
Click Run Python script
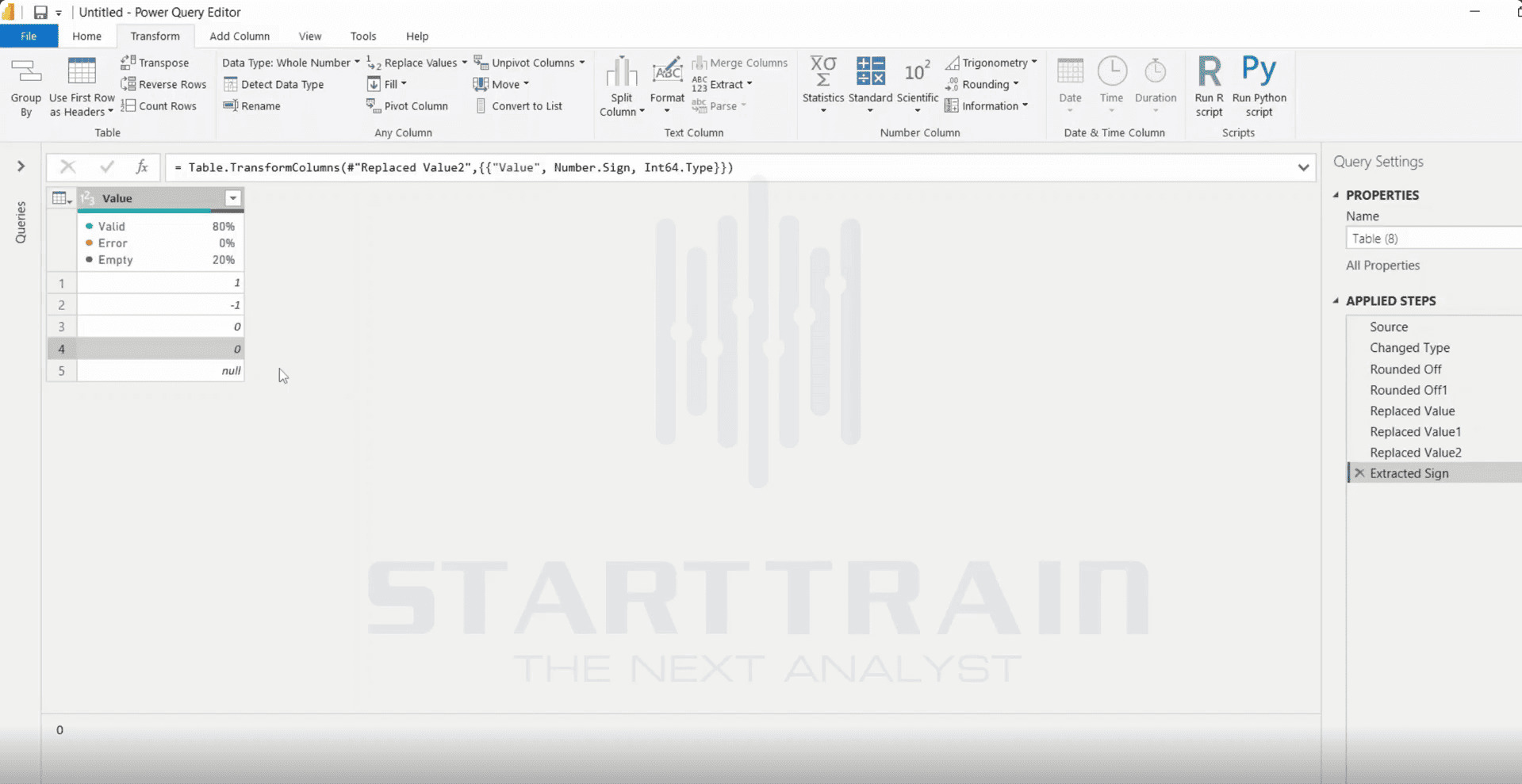coord(1259,87)
